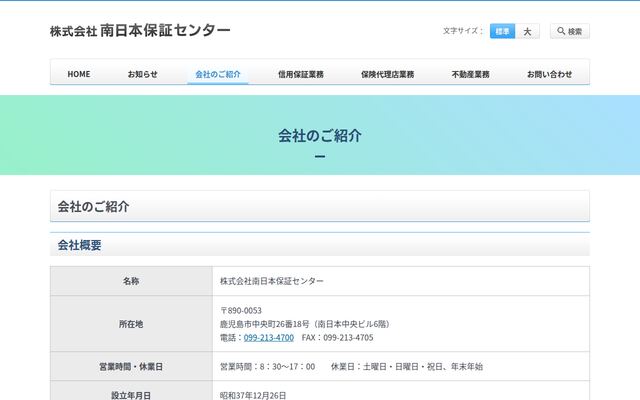Screen dimensions: 640x400
Task: Click the FAX：099-213-4705 text
Action: (337, 338)
